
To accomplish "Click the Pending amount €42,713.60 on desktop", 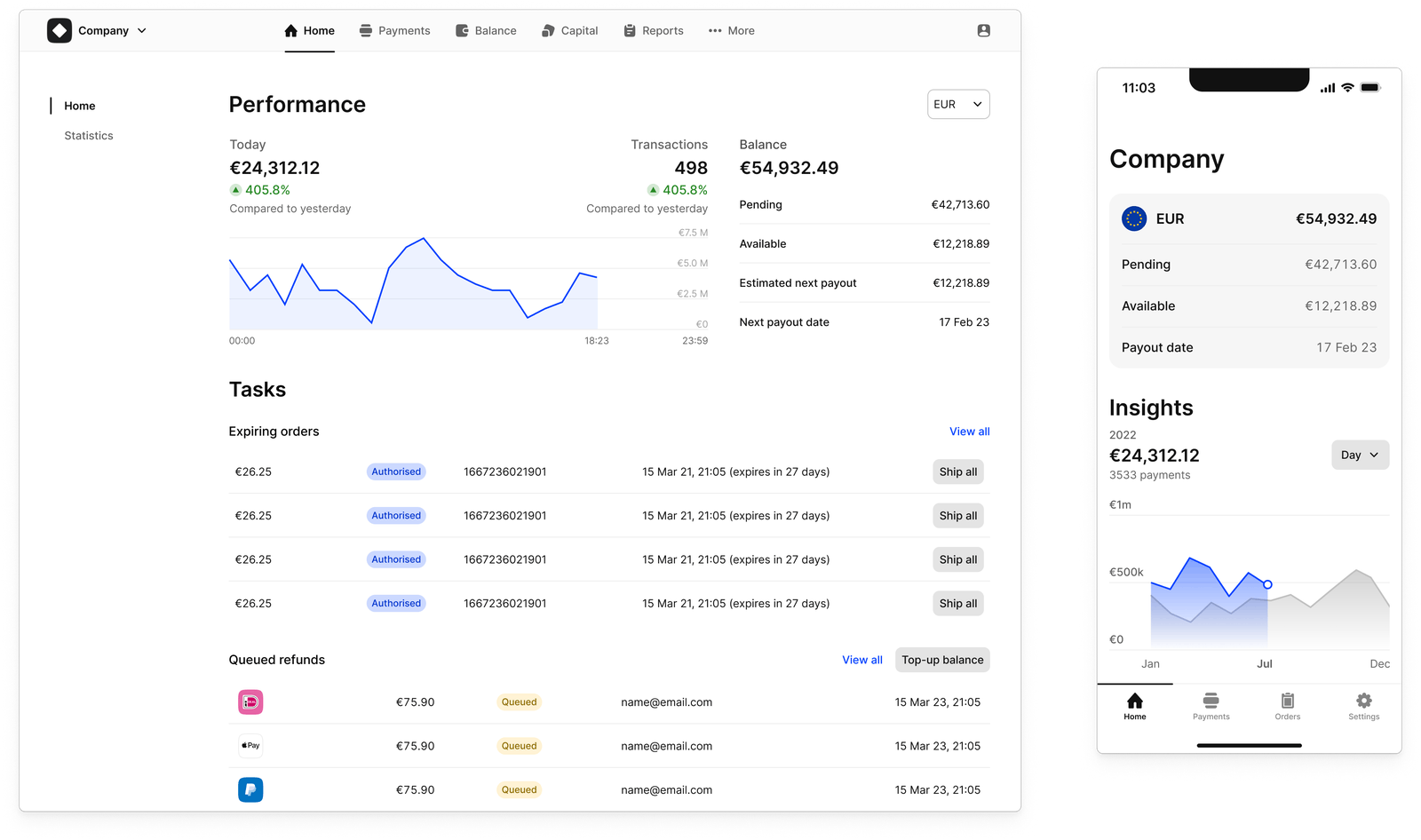I will [x=960, y=204].
